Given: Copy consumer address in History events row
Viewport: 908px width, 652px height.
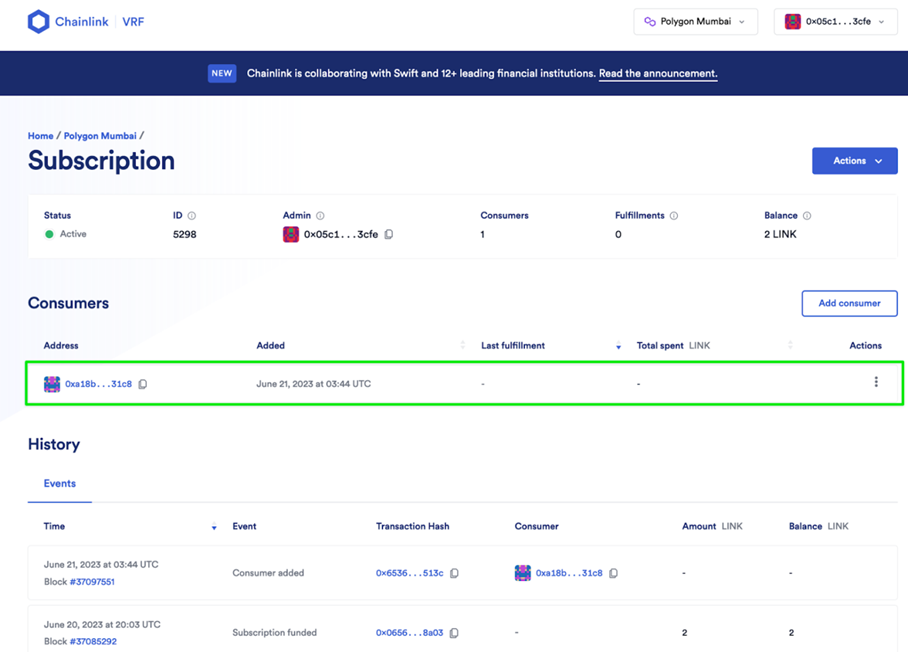Looking at the screenshot, I should tap(614, 573).
